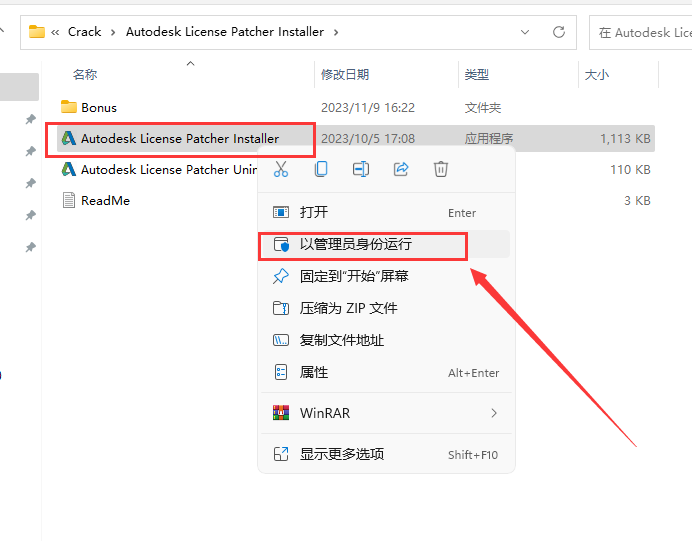Select Autodesk License Patcher Uninstaller file name

pos(169,169)
